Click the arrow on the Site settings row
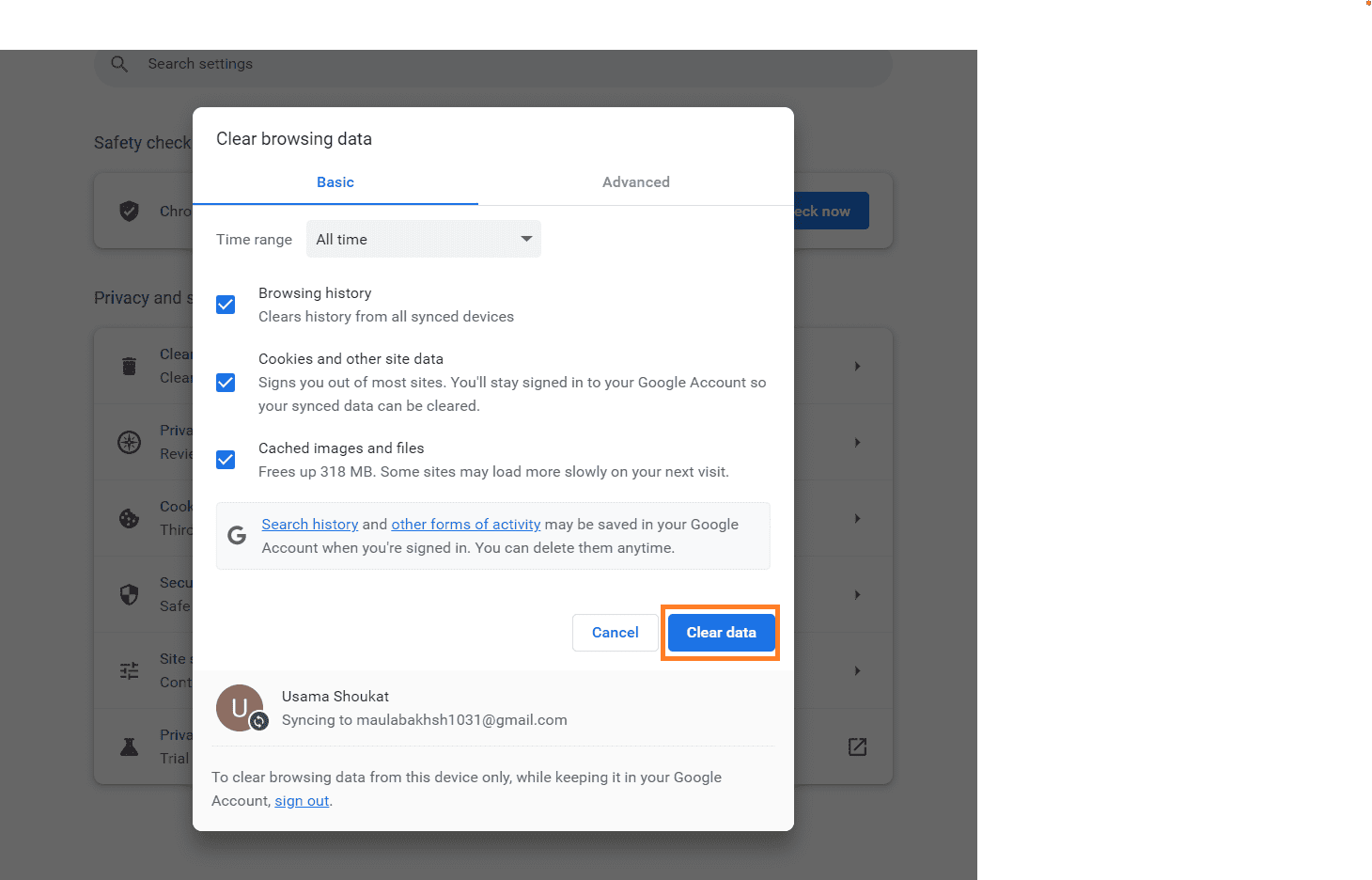 pos(856,670)
